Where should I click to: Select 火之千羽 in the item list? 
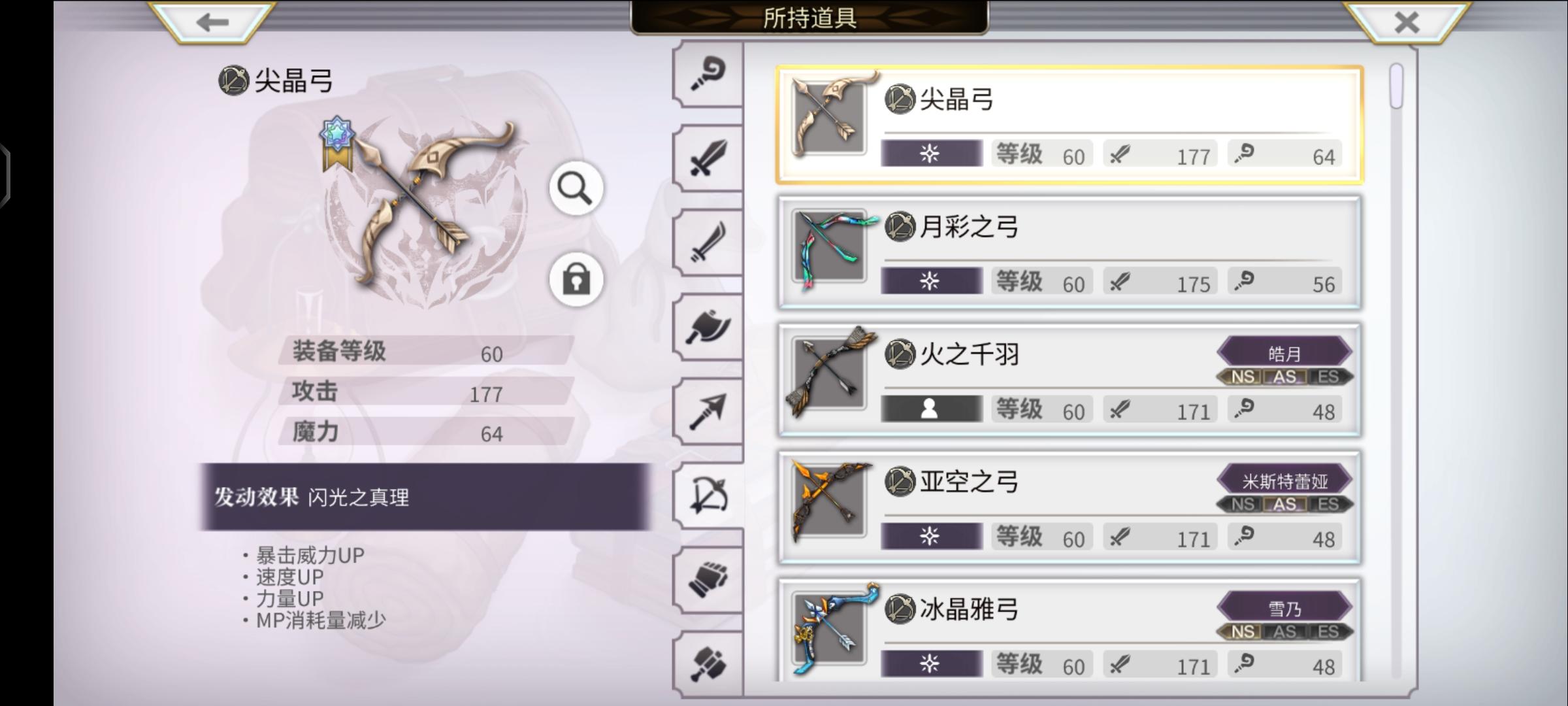(1069, 380)
